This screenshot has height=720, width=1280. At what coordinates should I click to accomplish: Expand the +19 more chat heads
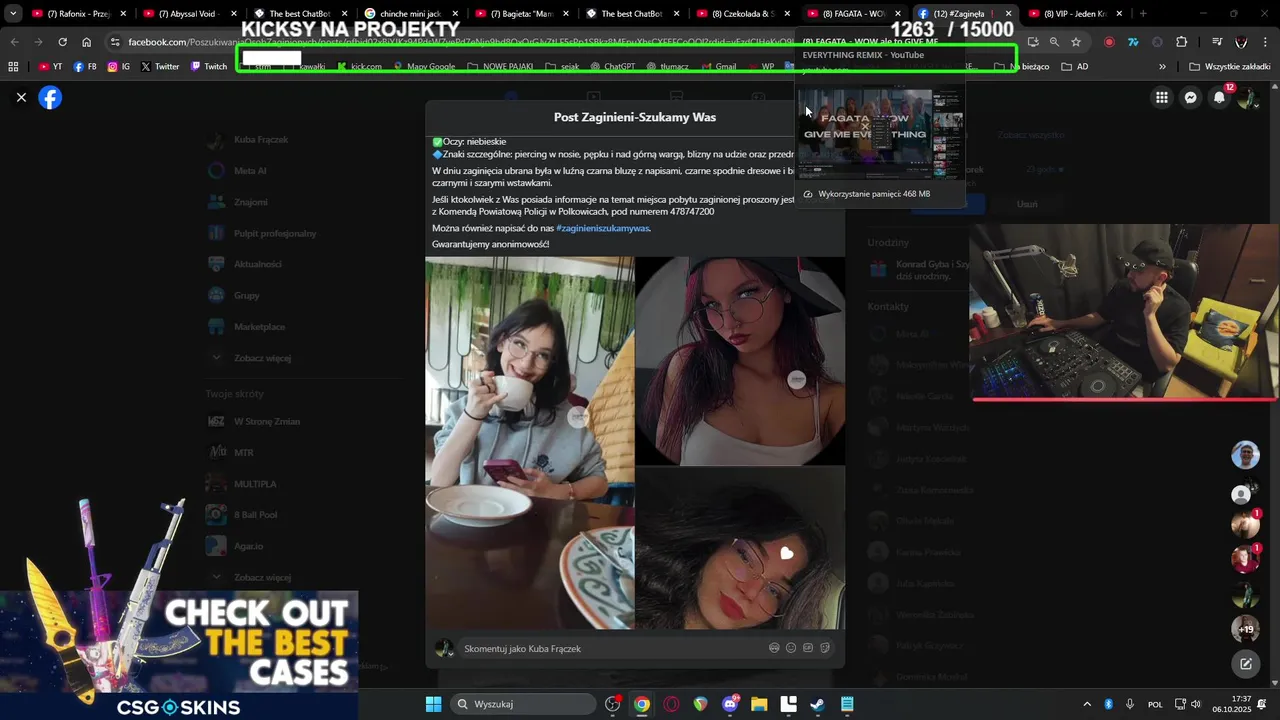[x=1246, y=629]
